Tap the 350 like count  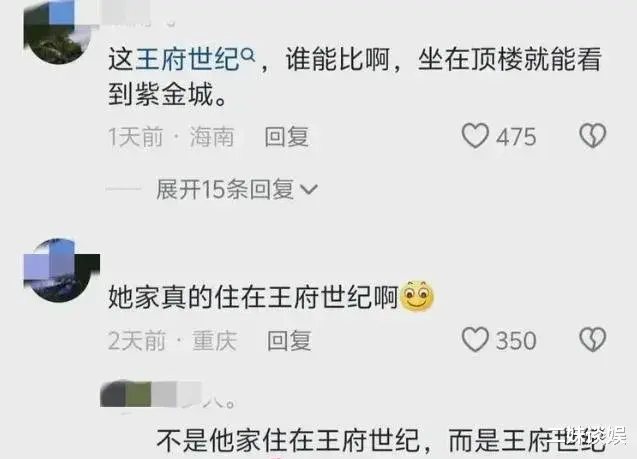click(x=516, y=341)
